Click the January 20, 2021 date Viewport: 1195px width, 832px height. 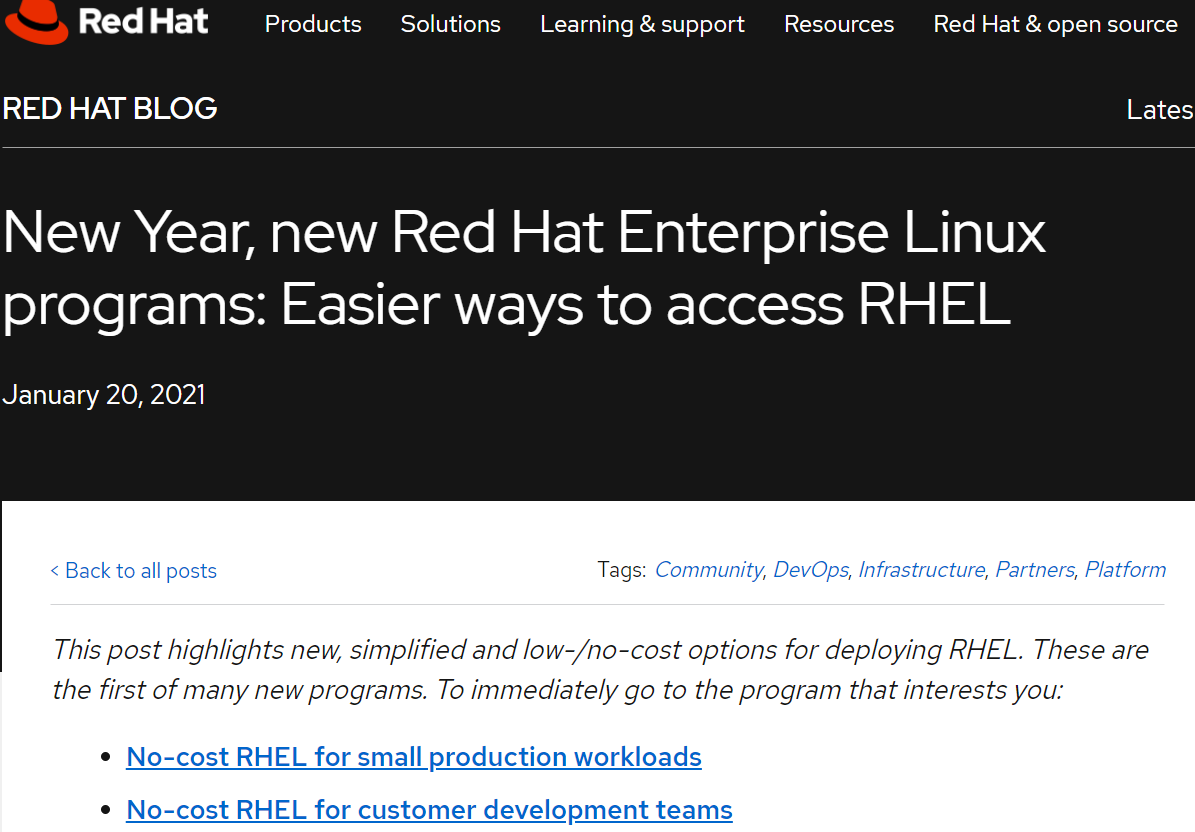tap(104, 395)
